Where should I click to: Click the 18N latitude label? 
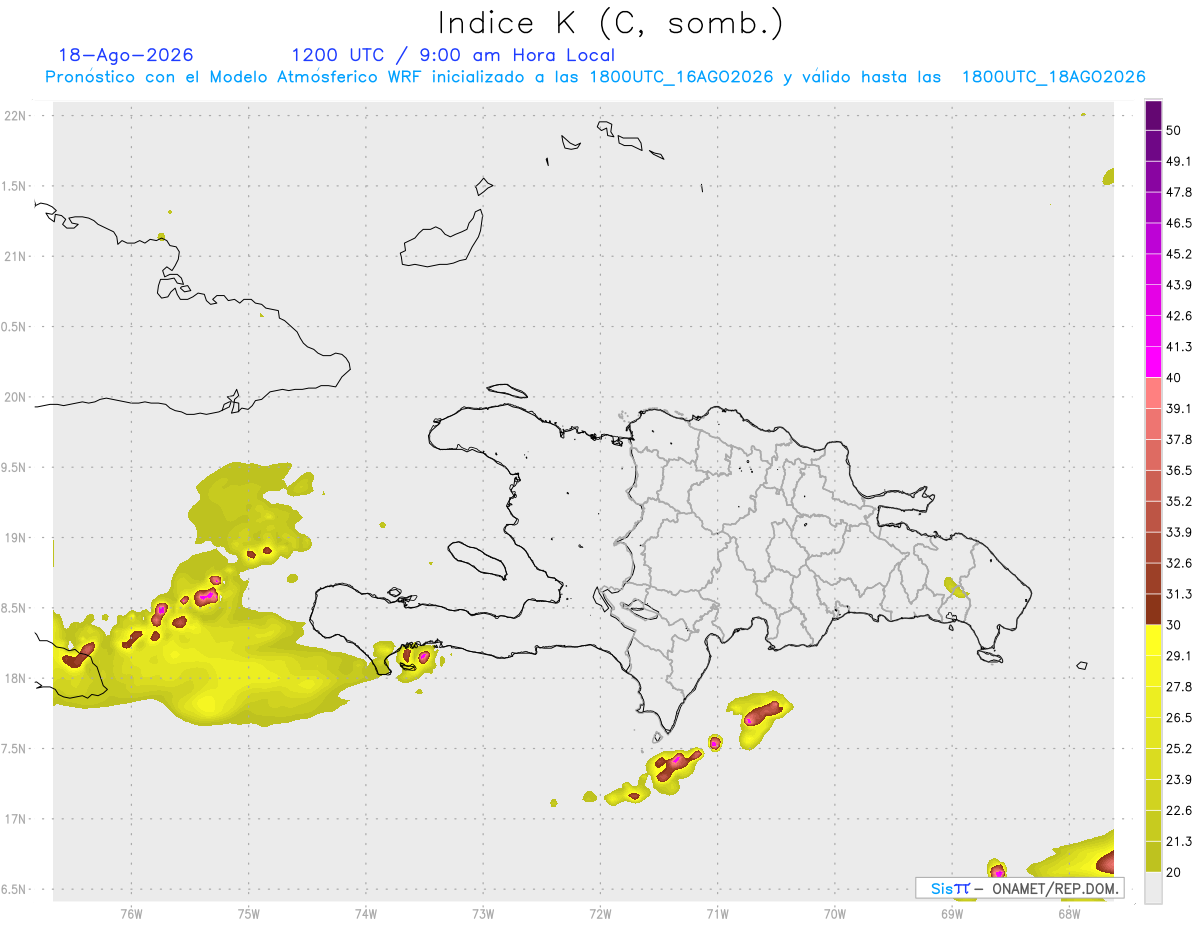pyautogui.click(x=15, y=678)
